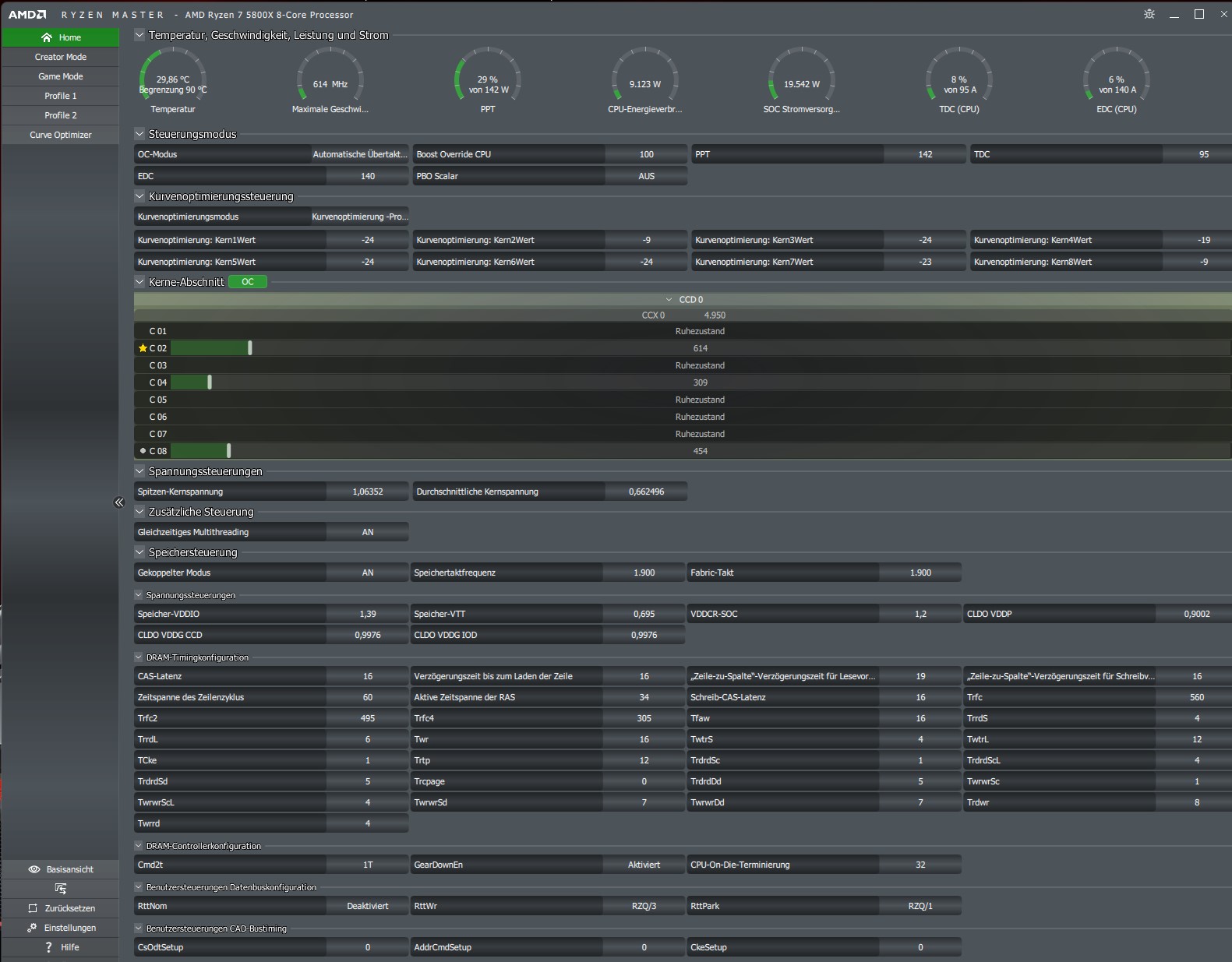Click the Boost Override CPU value 100

pyautogui.click(x=646, y=155)
